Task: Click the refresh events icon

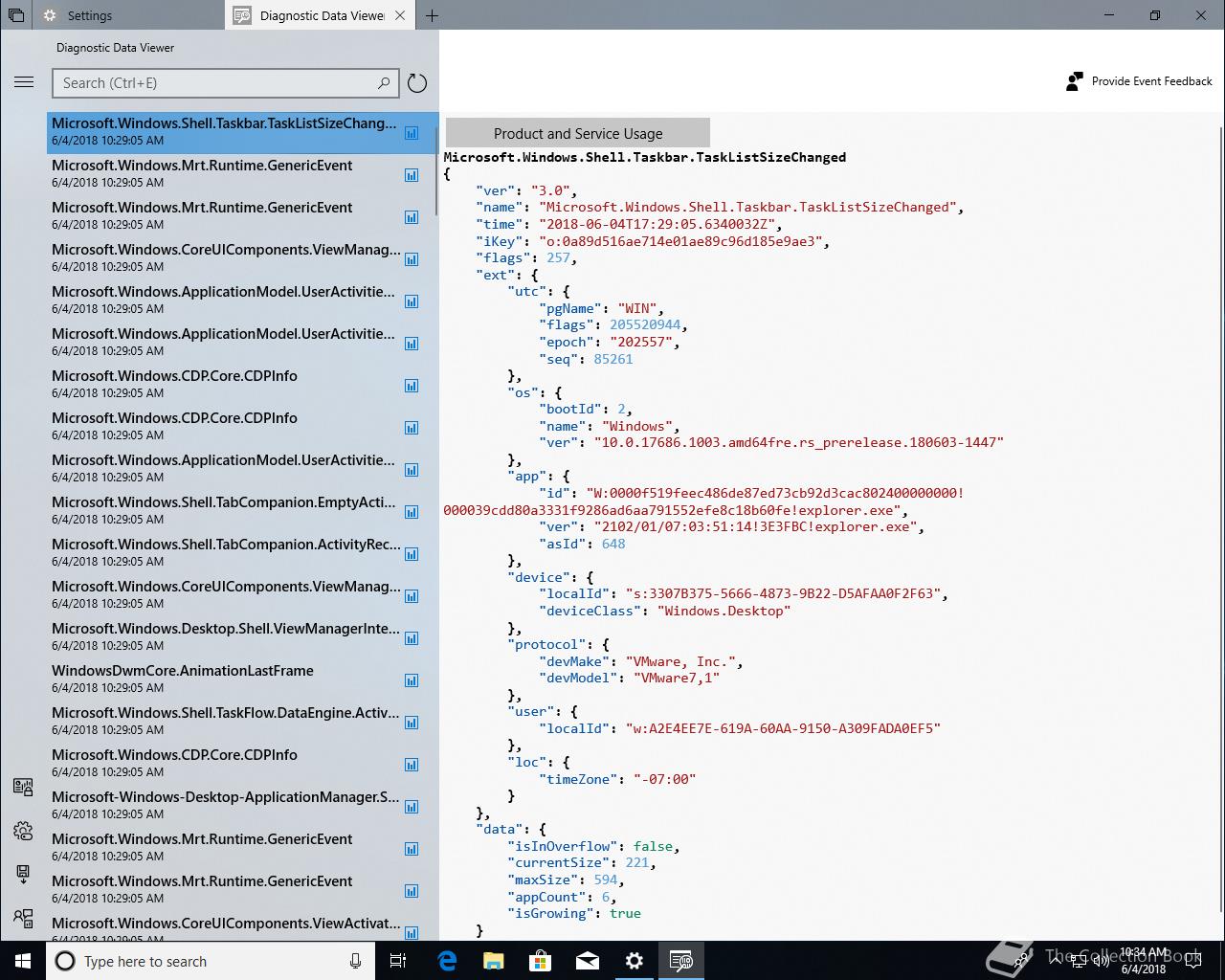Action: (x=417, y=83)
